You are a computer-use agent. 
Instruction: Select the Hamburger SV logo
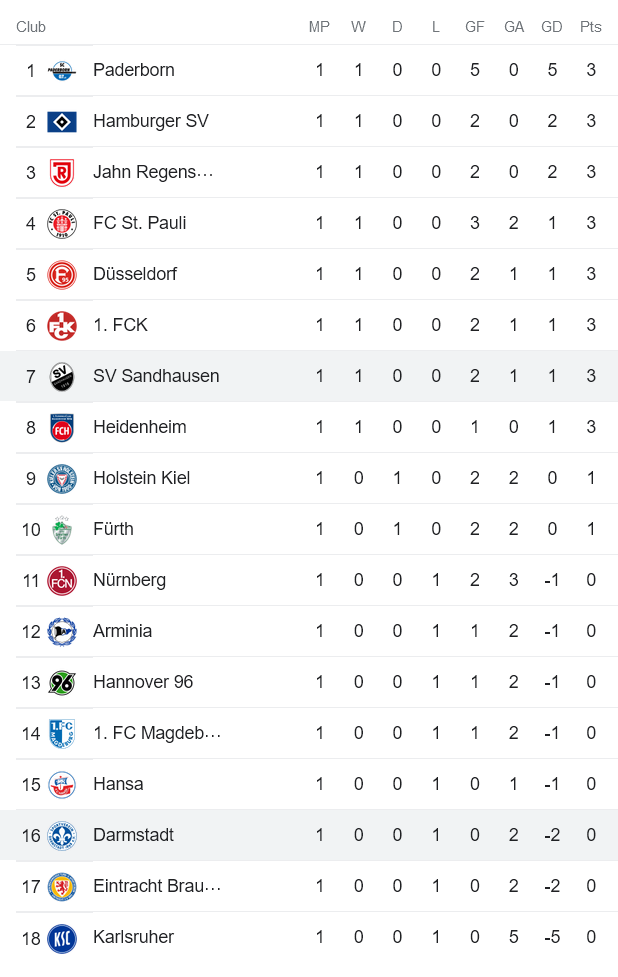(x=60, y=121)
